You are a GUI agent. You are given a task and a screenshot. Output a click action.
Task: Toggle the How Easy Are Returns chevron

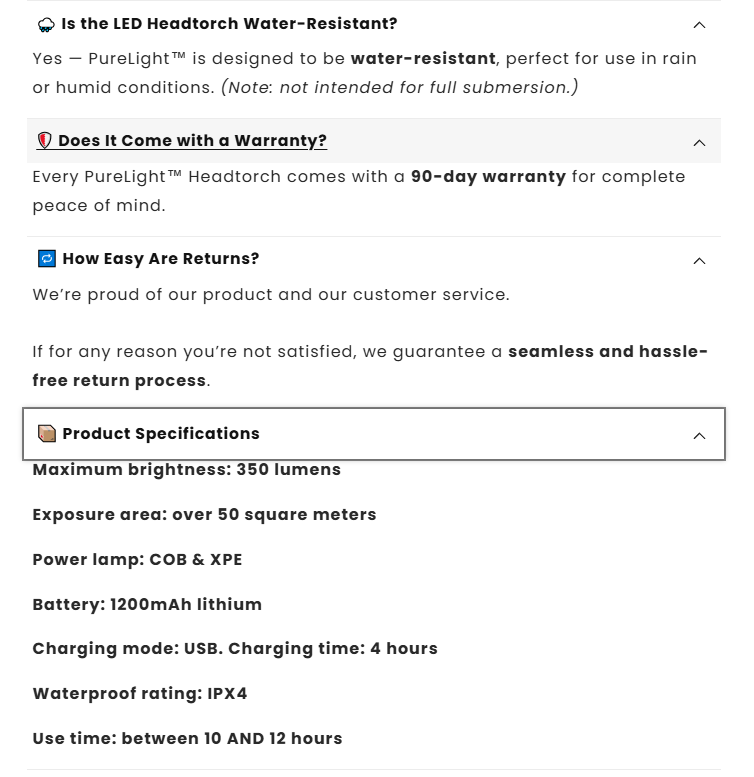(x=699, y=261)
